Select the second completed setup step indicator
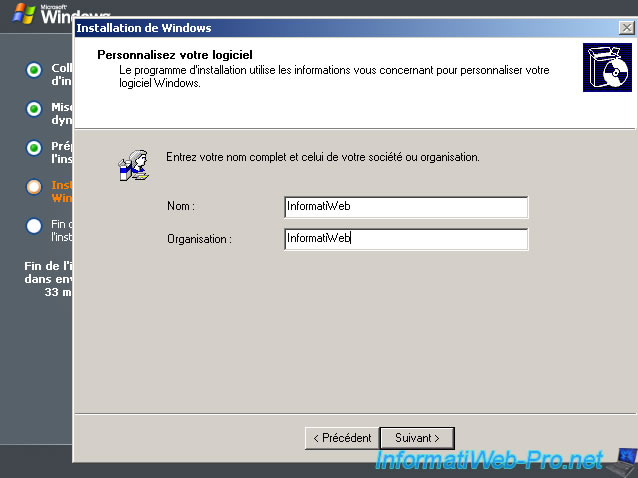Image resolution: width=638 pixels, height=478 pixels. (x=34, y=109)
